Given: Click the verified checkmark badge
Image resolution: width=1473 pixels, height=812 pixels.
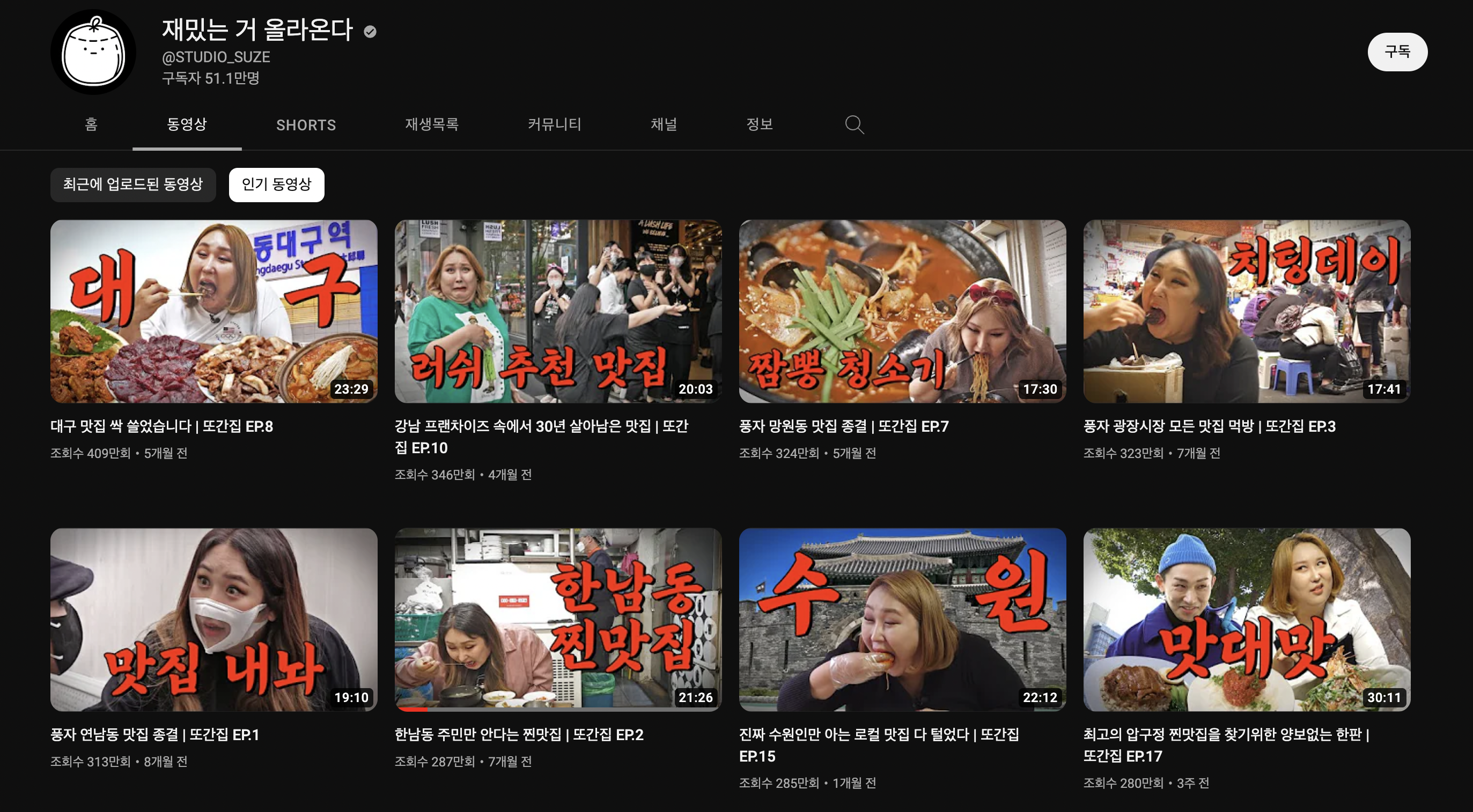Looking at the screenshot, I should (370, 32).
